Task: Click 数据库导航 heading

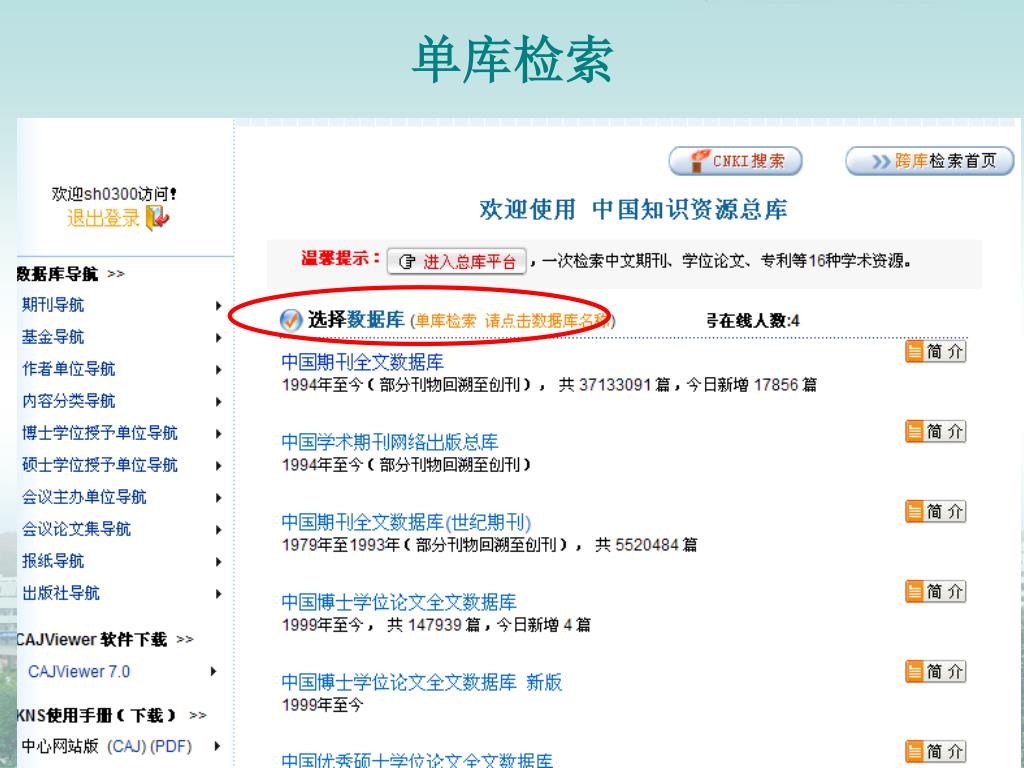Action: pyautogui.click(x=57, y=274)
